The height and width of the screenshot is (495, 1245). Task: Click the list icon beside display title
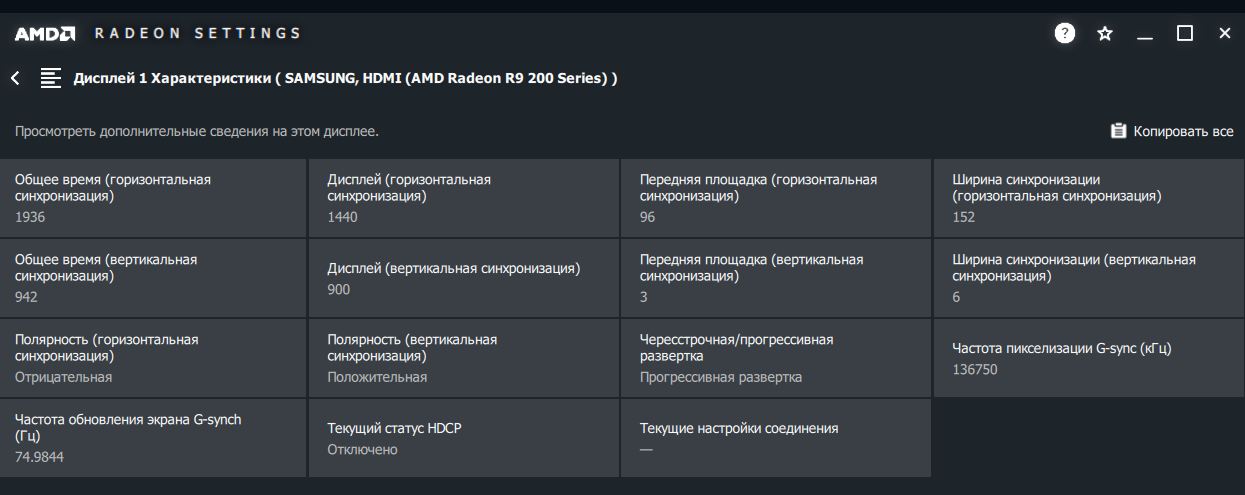(x=50, y=78)
